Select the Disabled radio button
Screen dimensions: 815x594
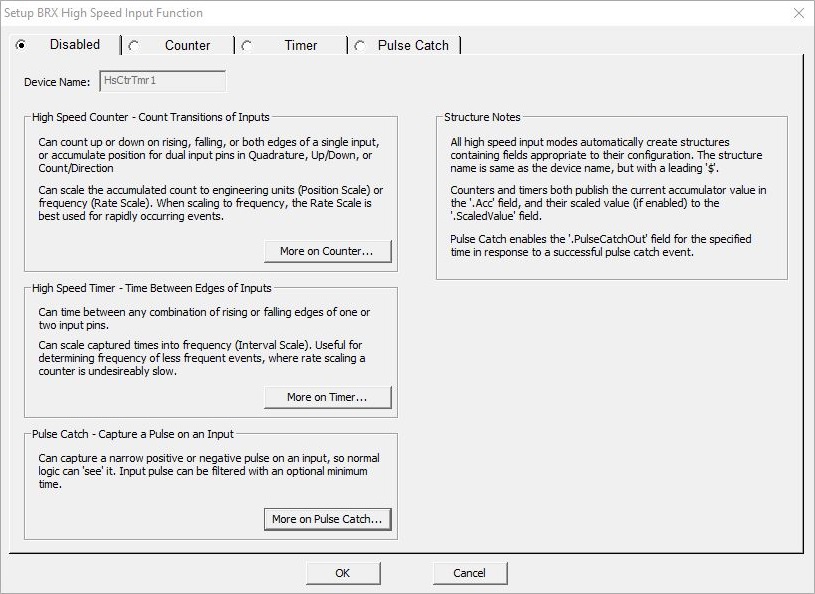click(21, 45)
